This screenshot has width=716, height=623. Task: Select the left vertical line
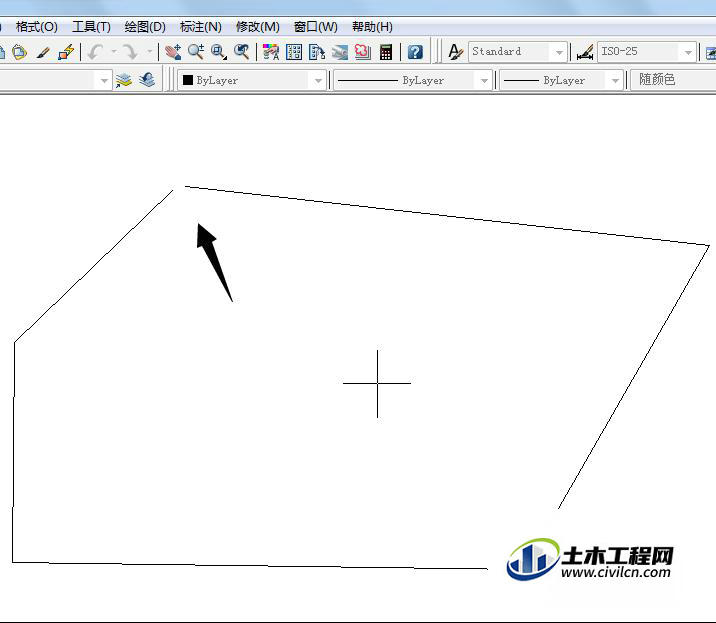tap(14, 452)
